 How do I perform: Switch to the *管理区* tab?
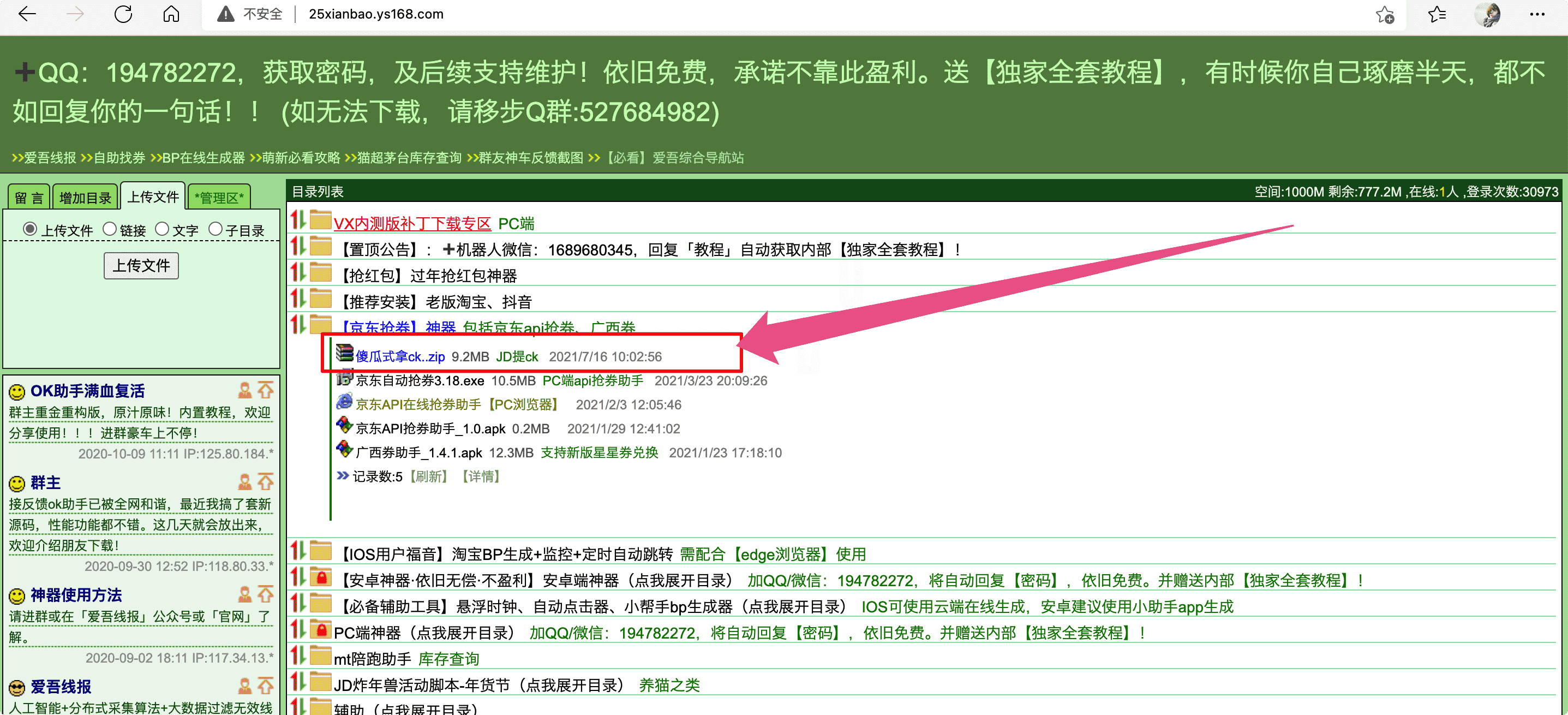click(219, 198)
